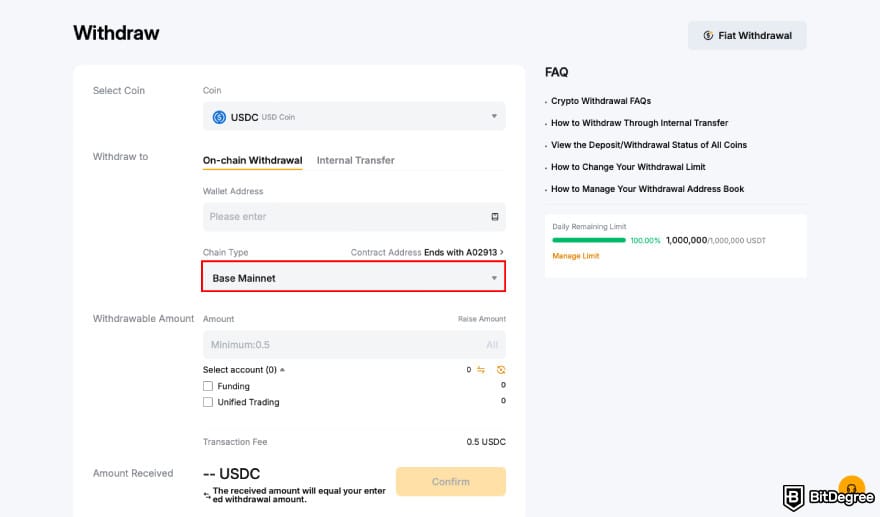Switch to On-chain Withdrawal tab
The image size is (880, 517).
coord(253,161)
